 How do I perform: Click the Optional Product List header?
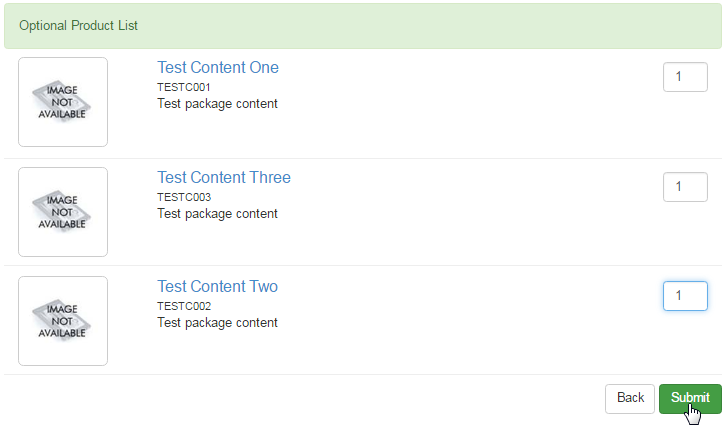363,26
